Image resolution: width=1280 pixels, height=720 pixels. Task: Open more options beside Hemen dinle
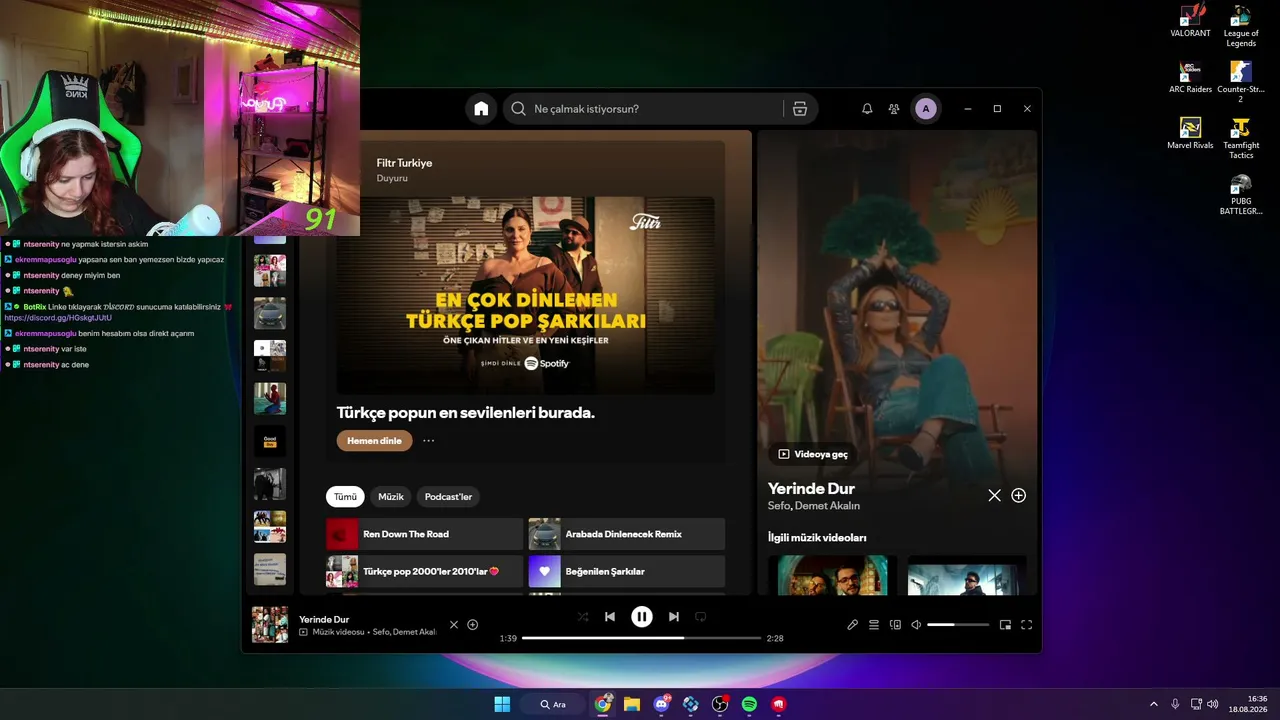429,441
